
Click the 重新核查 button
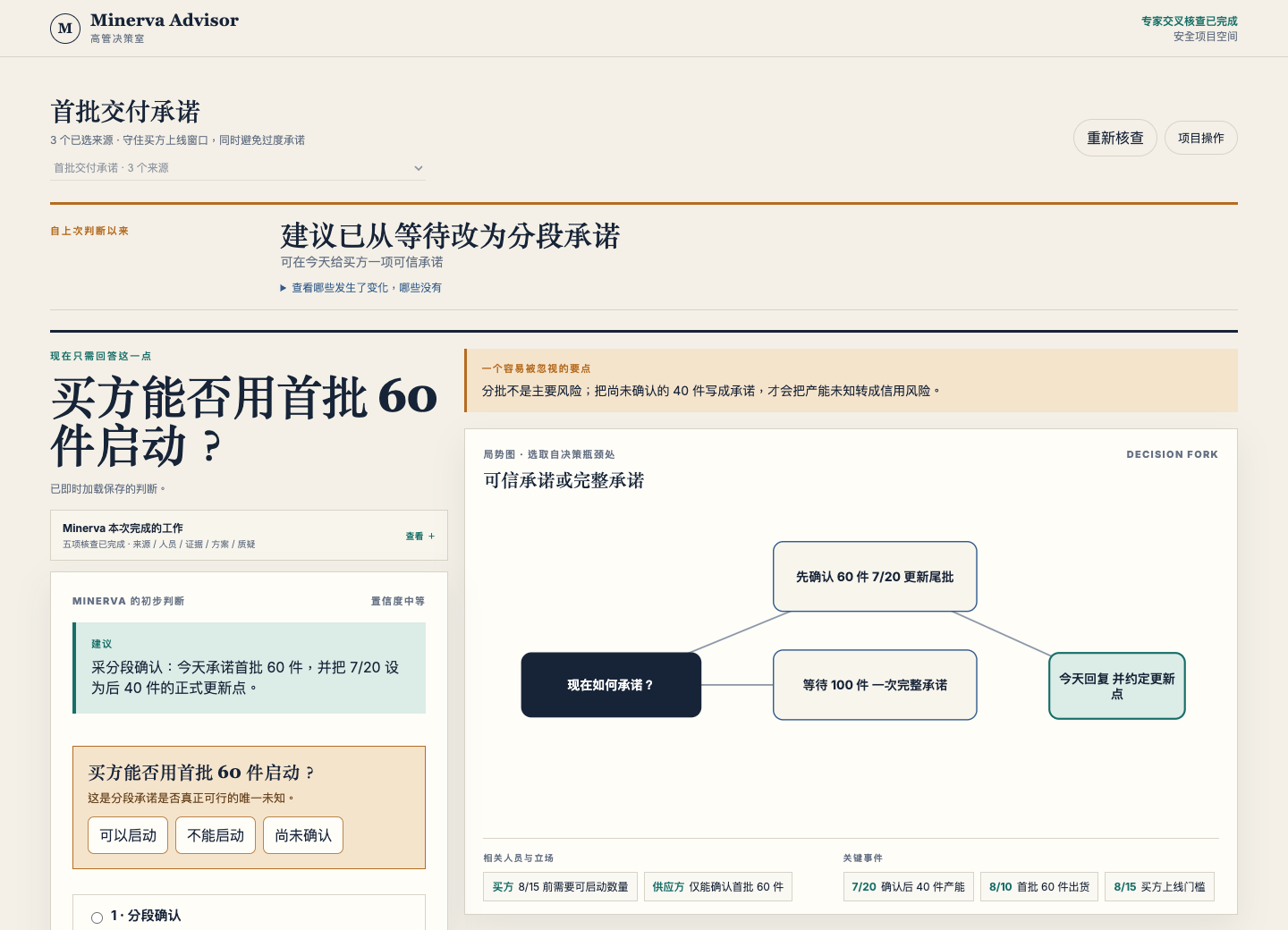tap(1115, 138)
